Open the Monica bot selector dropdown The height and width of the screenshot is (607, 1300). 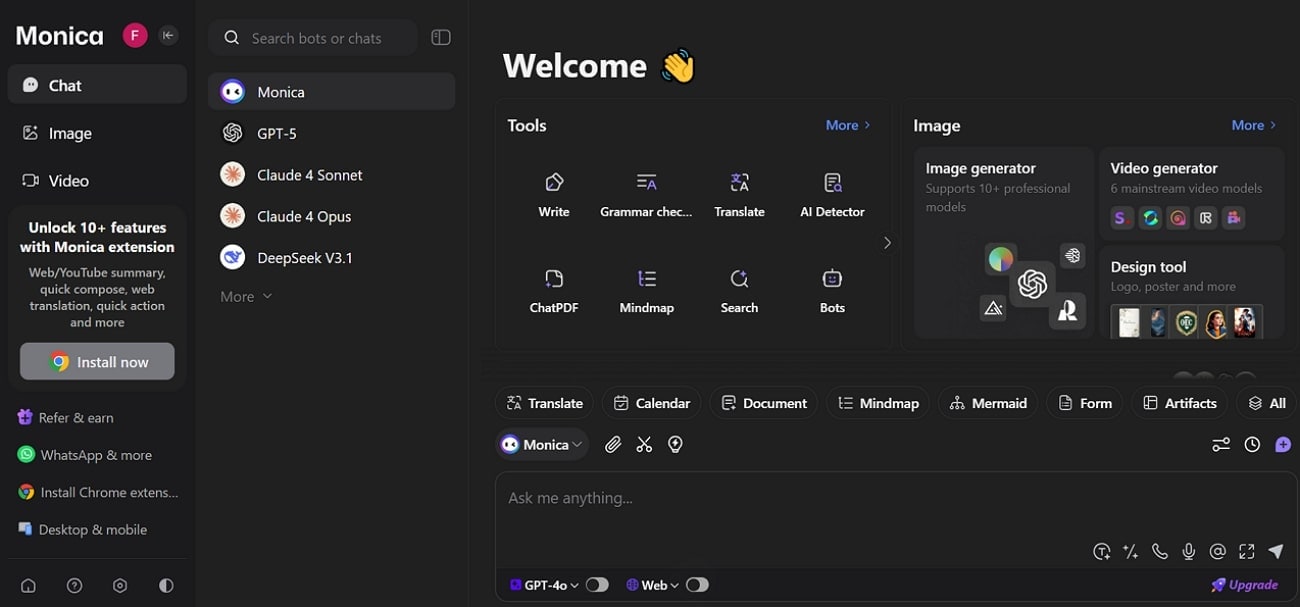(542, 445)
